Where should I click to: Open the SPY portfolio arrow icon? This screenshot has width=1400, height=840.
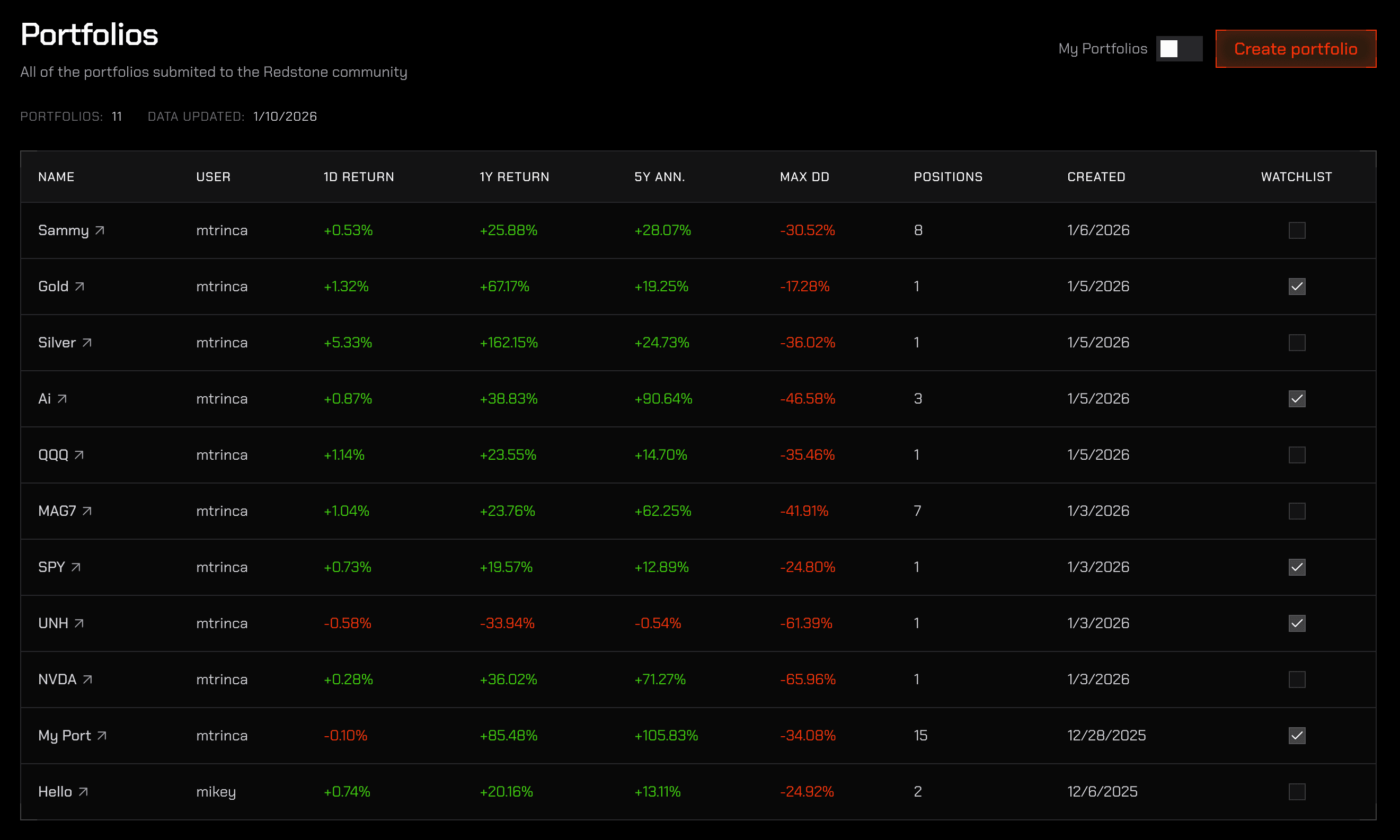[76, 567]
